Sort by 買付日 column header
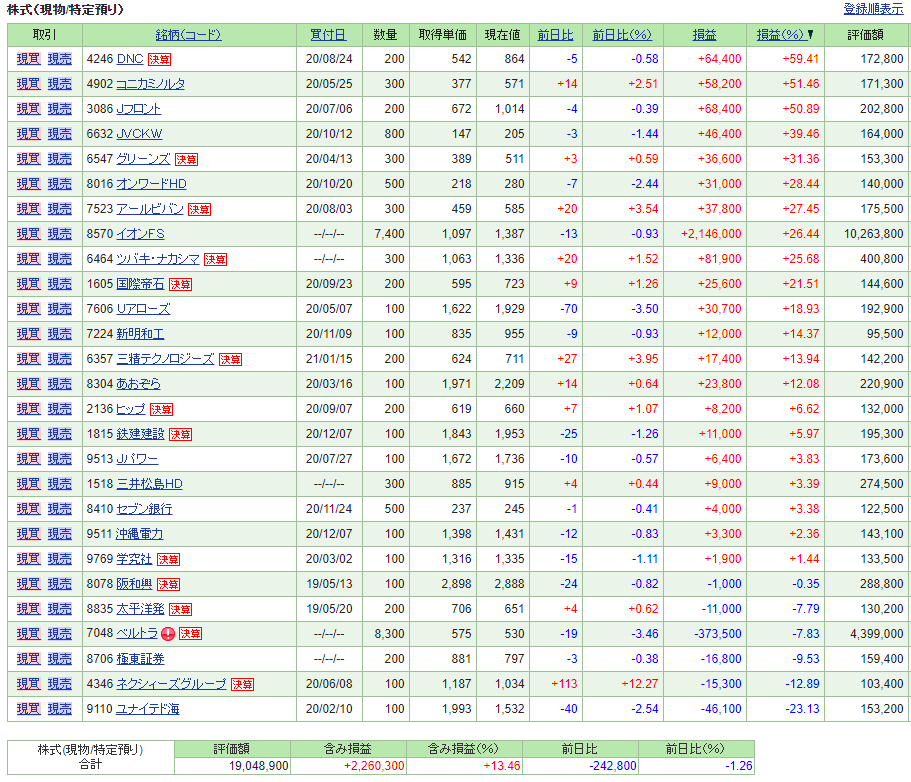The image size is (911, 782). tap(328, 35)
